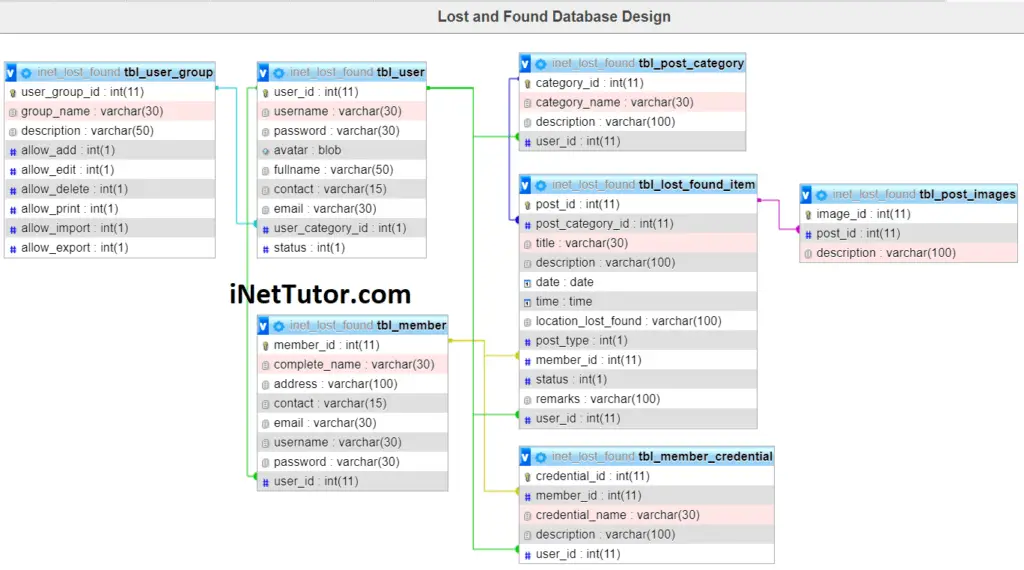The image size is (1024, 570).
Task: Open gear options icon of tbl_member_credential
Action: pos(541,456)
